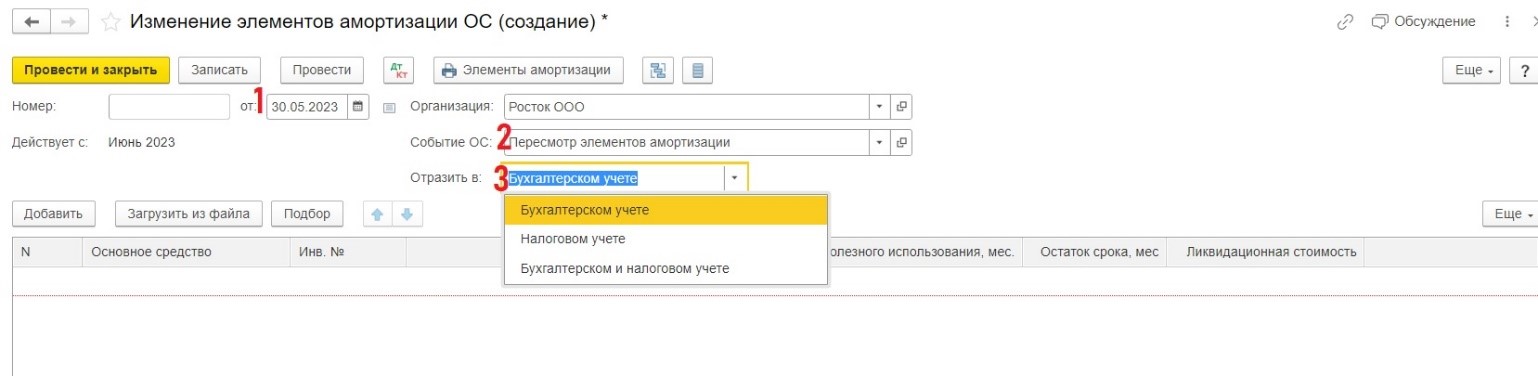Open the Росток ООО organization record

901,106
